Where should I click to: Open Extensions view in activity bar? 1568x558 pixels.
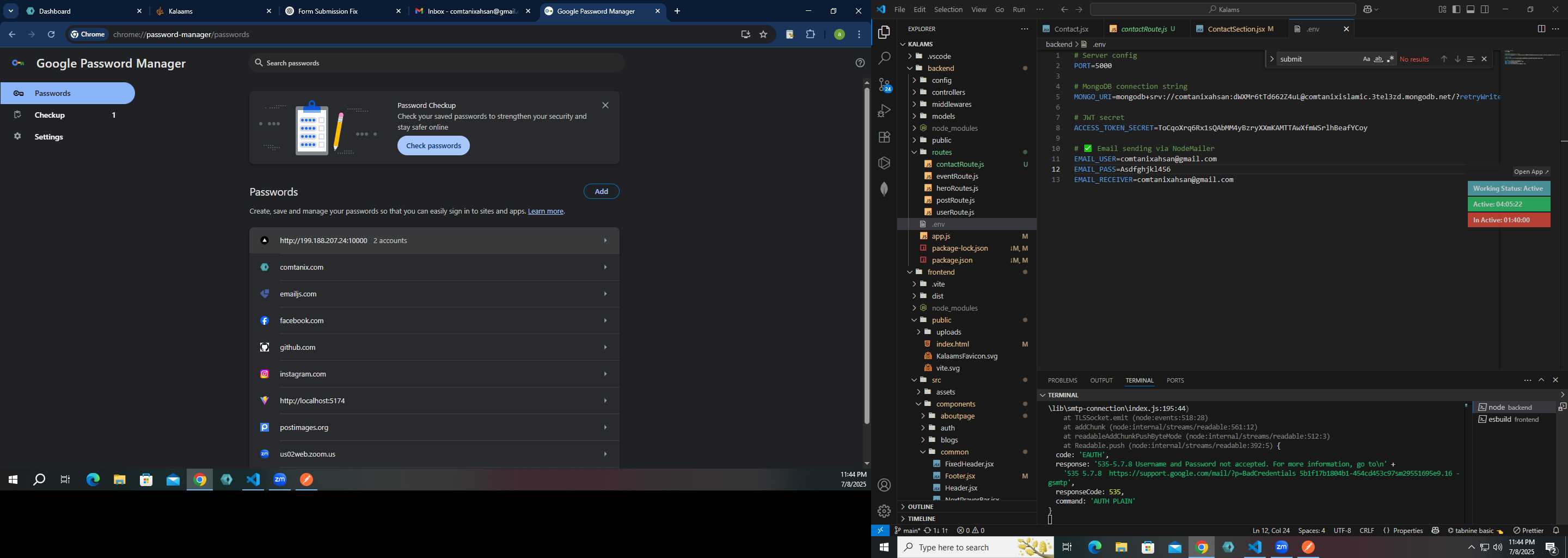(x=884, y=137)
